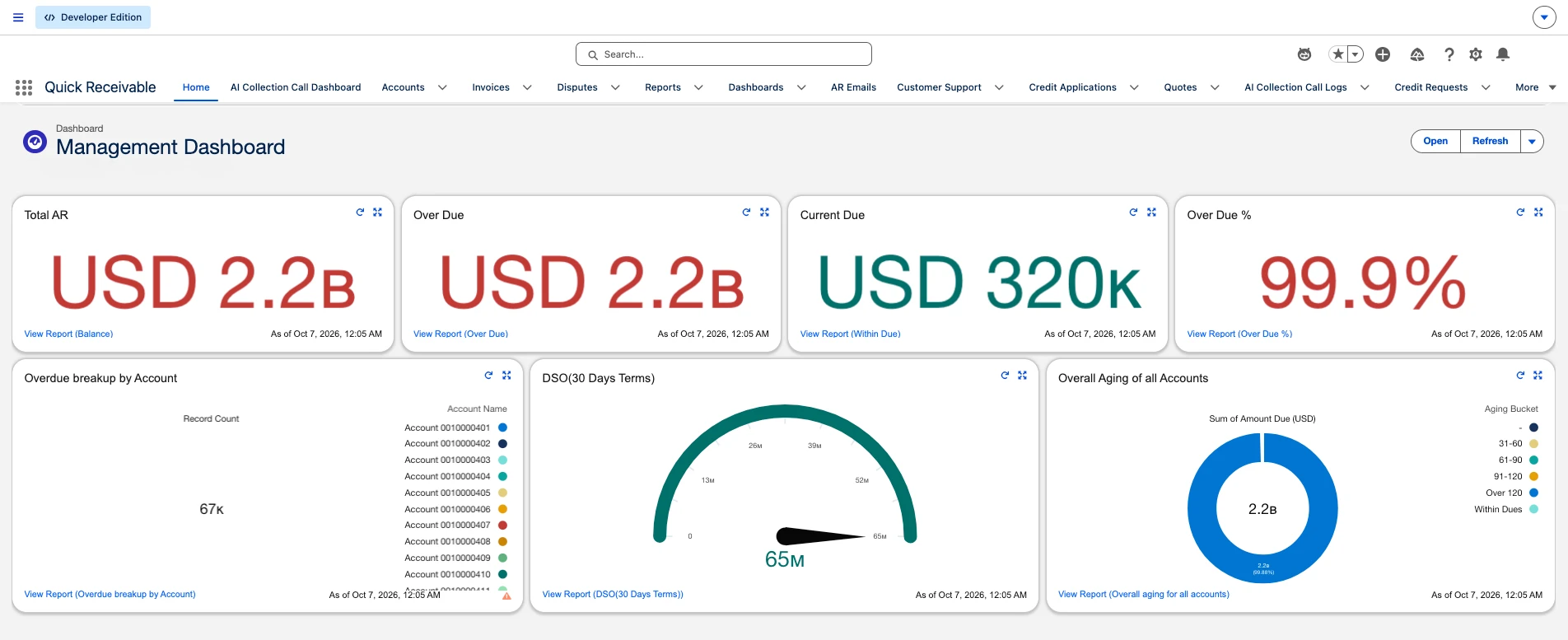Expand the Accounts tab dropdown
The height and width of the screenshot is (640, 1568).
tap(442, 87)
